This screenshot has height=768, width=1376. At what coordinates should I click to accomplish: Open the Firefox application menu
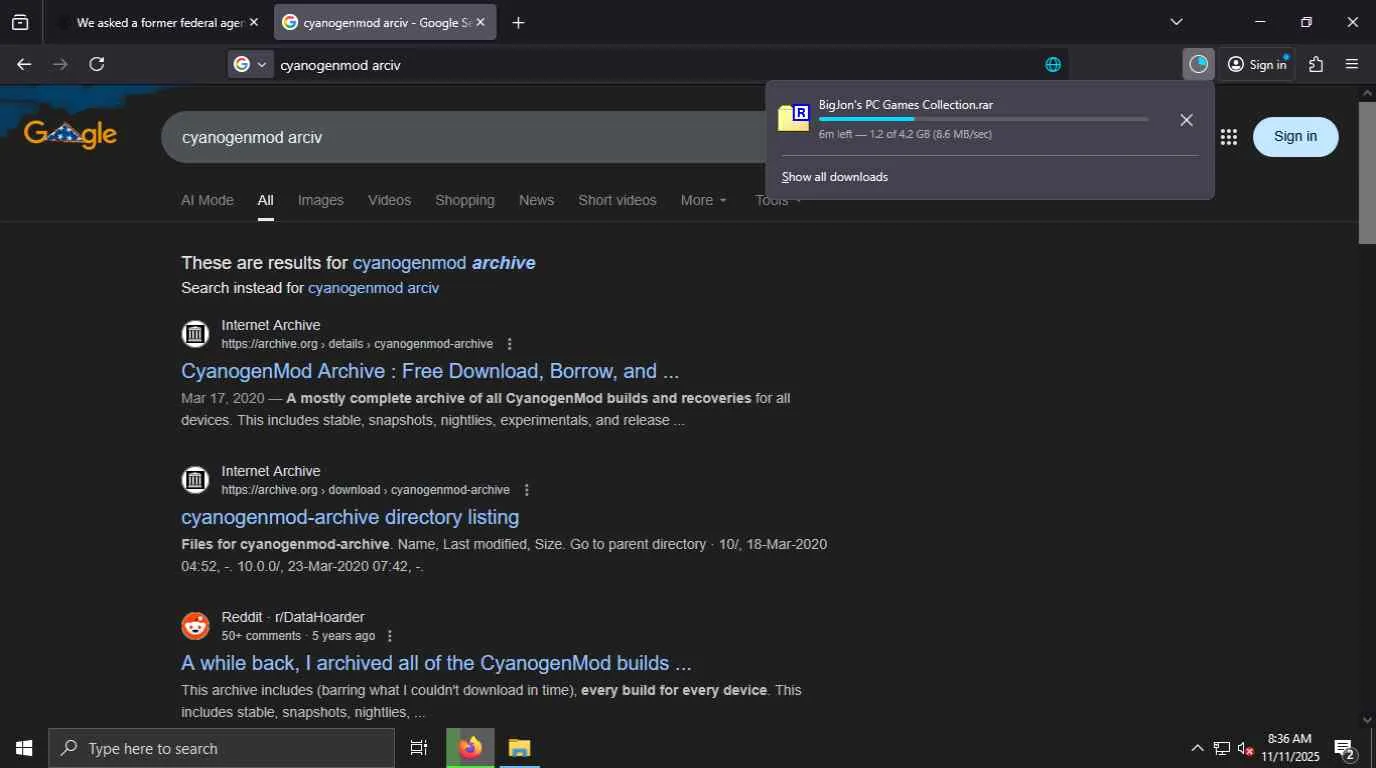(x=1352, y=64)
